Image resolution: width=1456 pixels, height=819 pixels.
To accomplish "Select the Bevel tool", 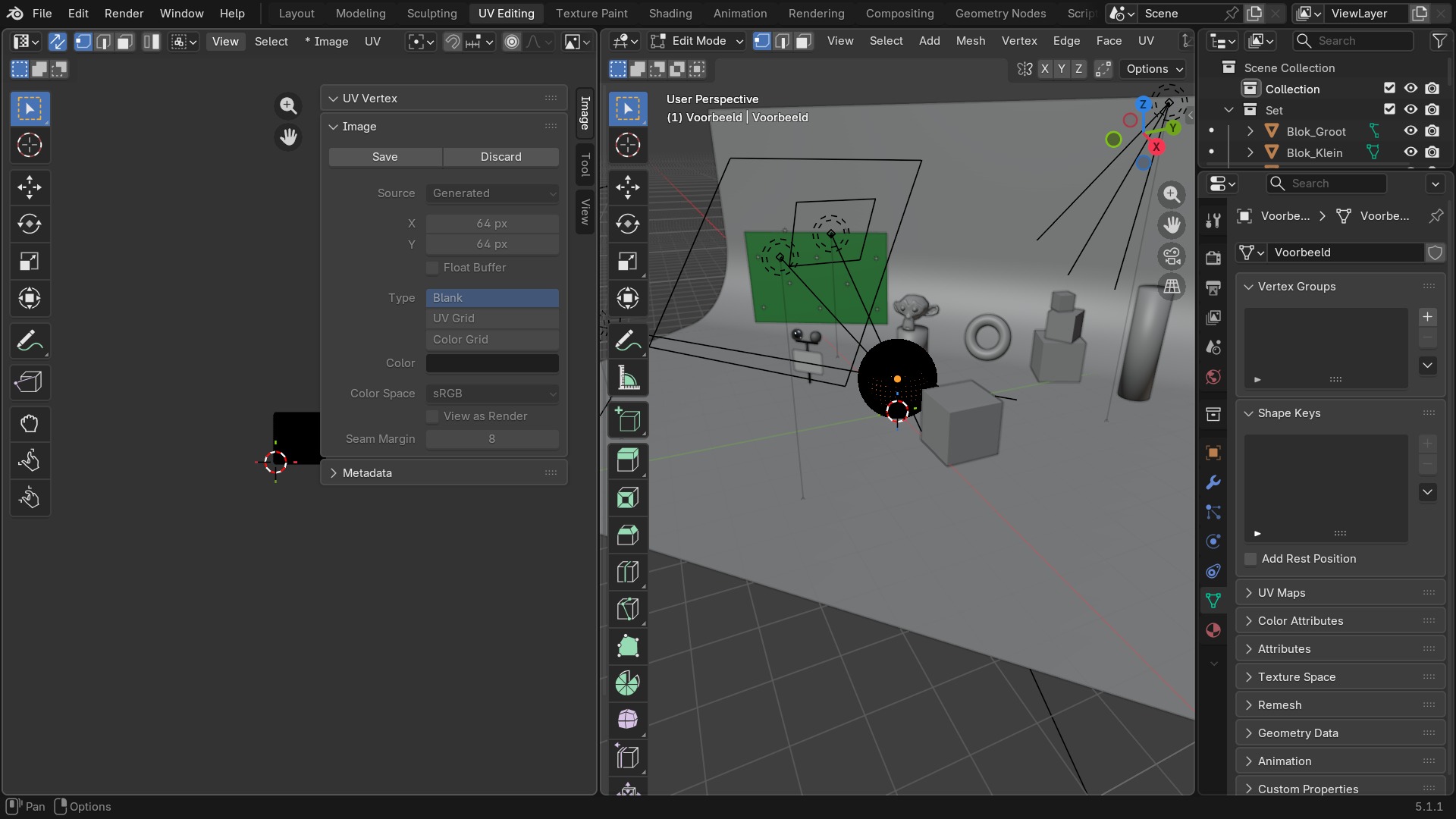I will click(x=628, y=535).
